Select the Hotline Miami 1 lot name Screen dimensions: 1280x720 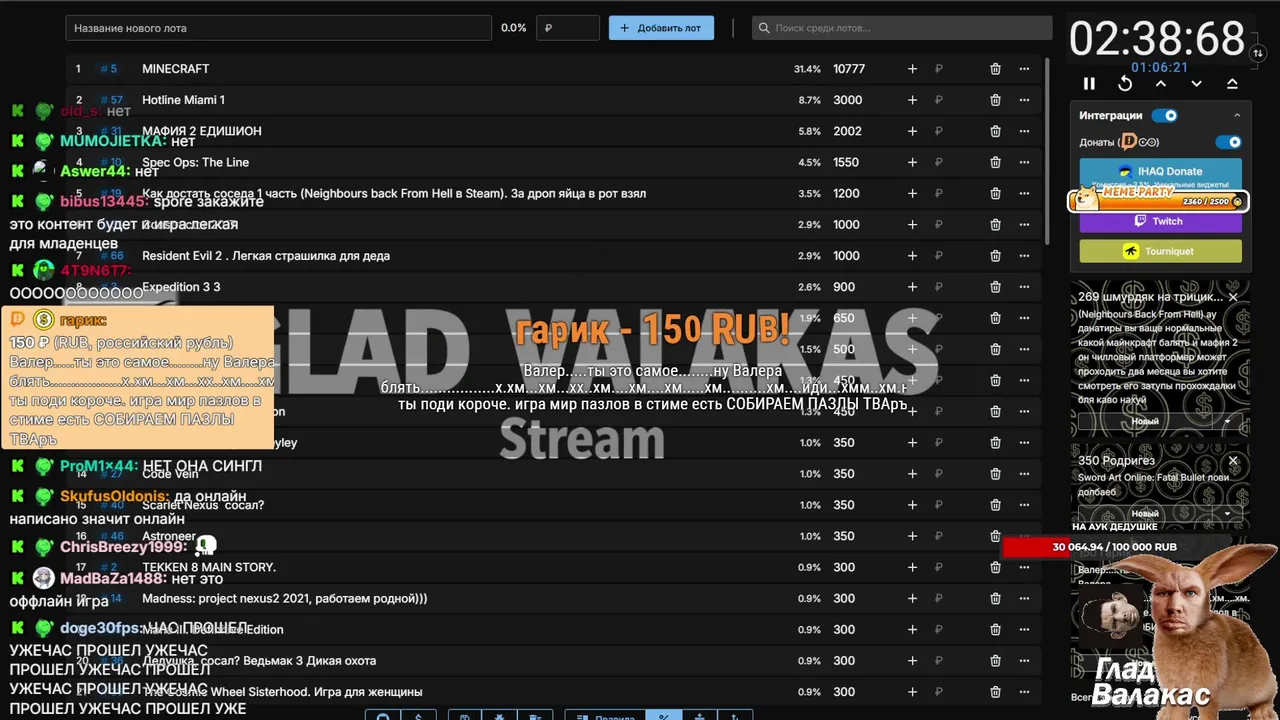(x=183, y=100)
